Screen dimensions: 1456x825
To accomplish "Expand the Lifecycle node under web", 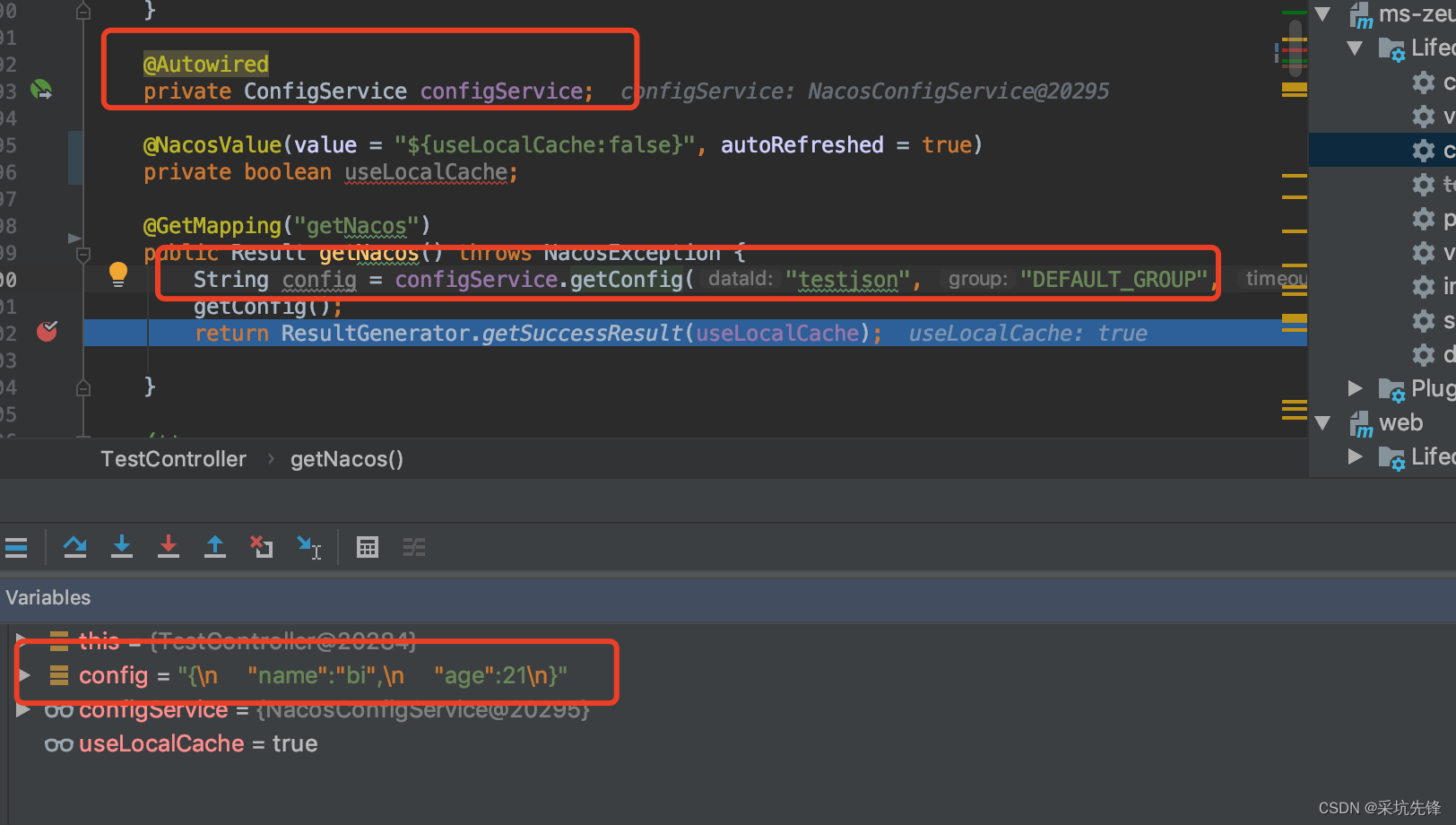I will [1355, 456].
